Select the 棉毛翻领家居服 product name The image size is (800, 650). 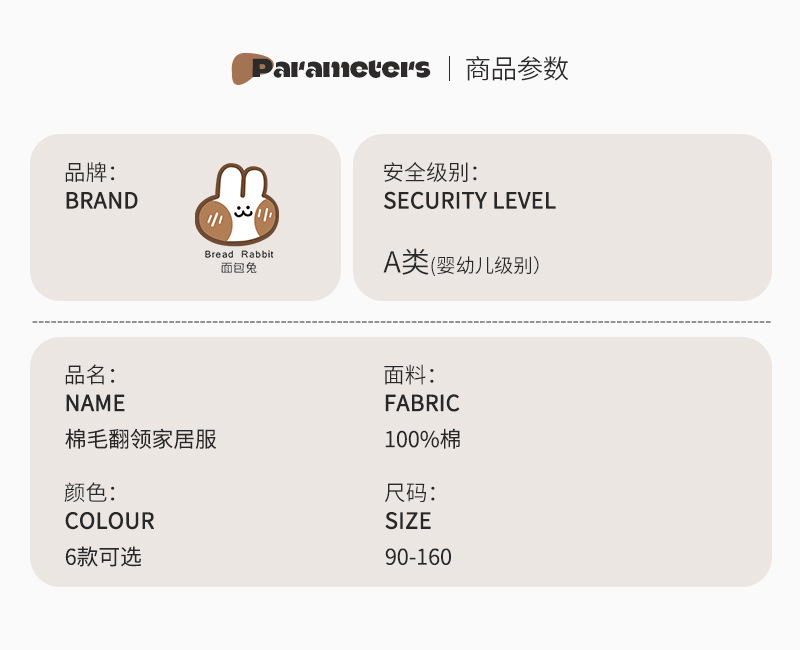click(x=141, y=439)
